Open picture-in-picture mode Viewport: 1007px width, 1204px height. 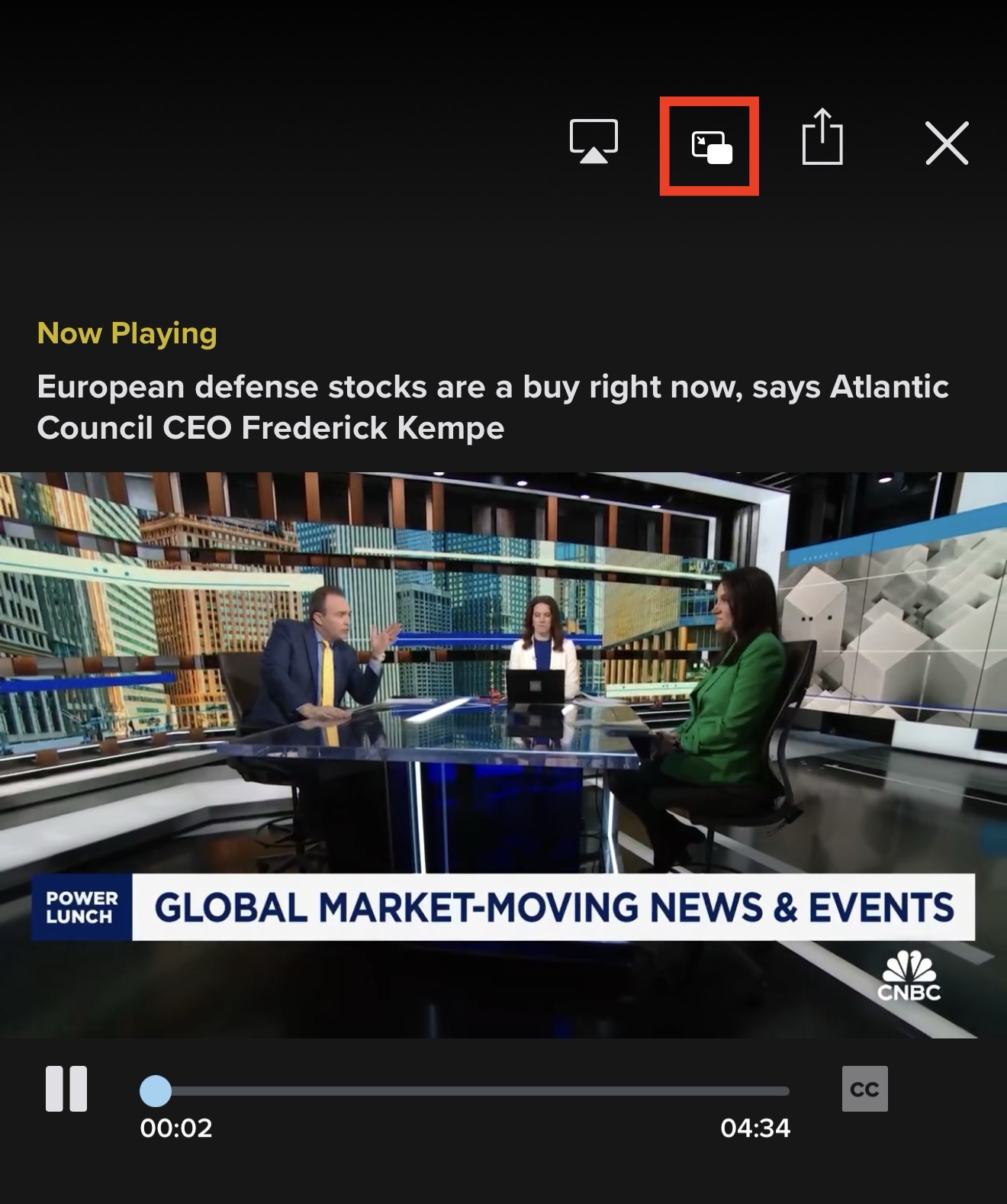point(712,147)
